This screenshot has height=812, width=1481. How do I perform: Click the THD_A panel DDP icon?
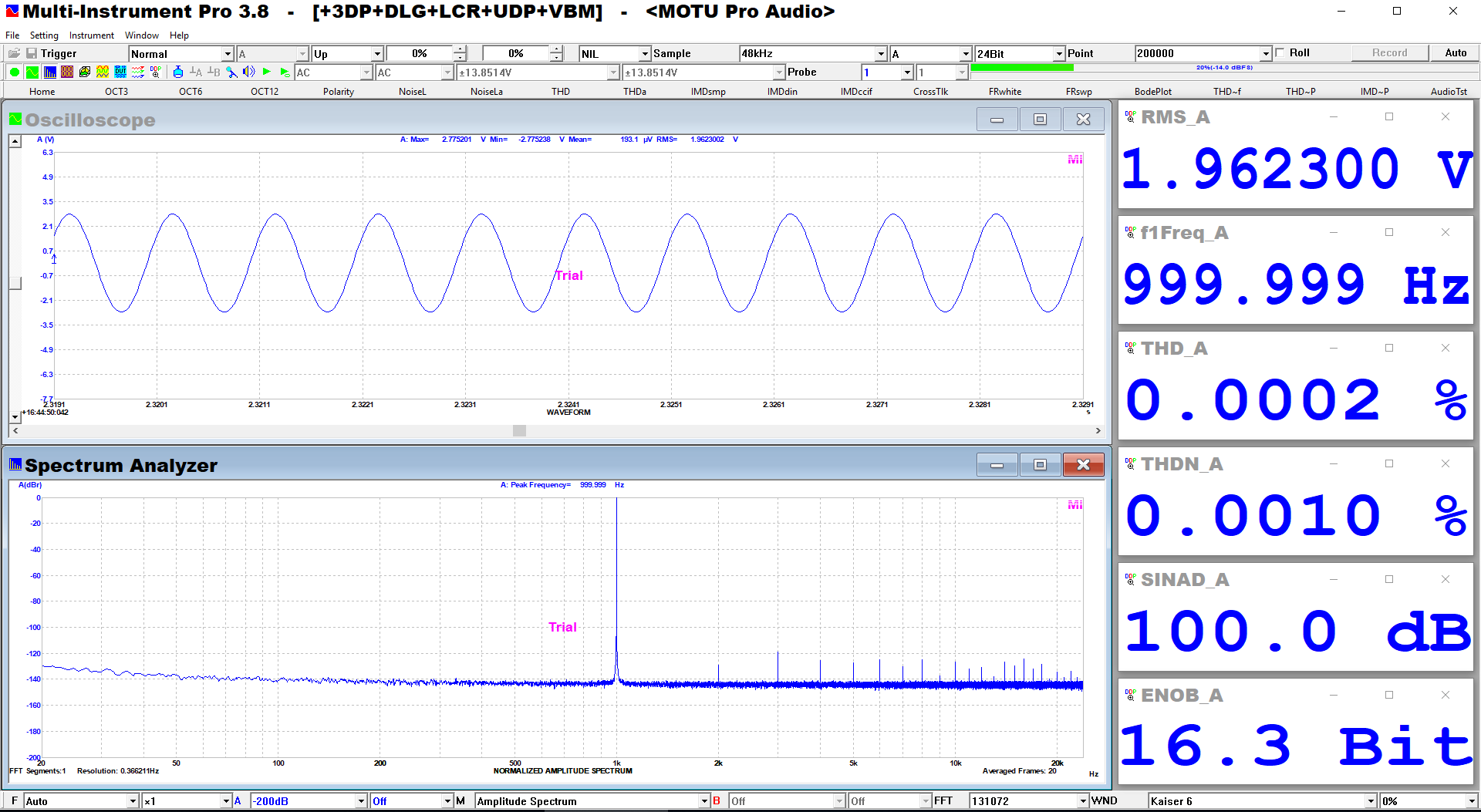tap(1130, 348)
